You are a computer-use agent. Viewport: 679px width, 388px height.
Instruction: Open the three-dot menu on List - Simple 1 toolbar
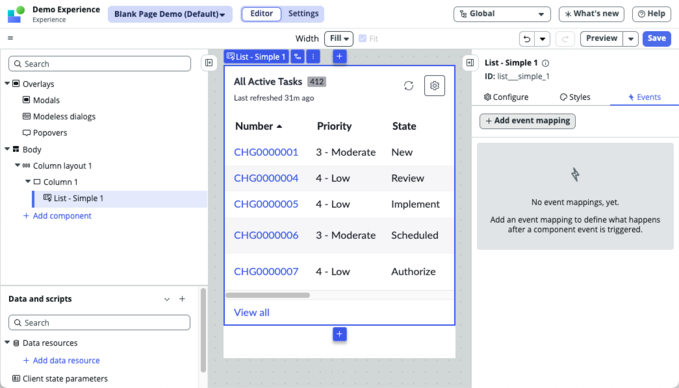(313, 57)
